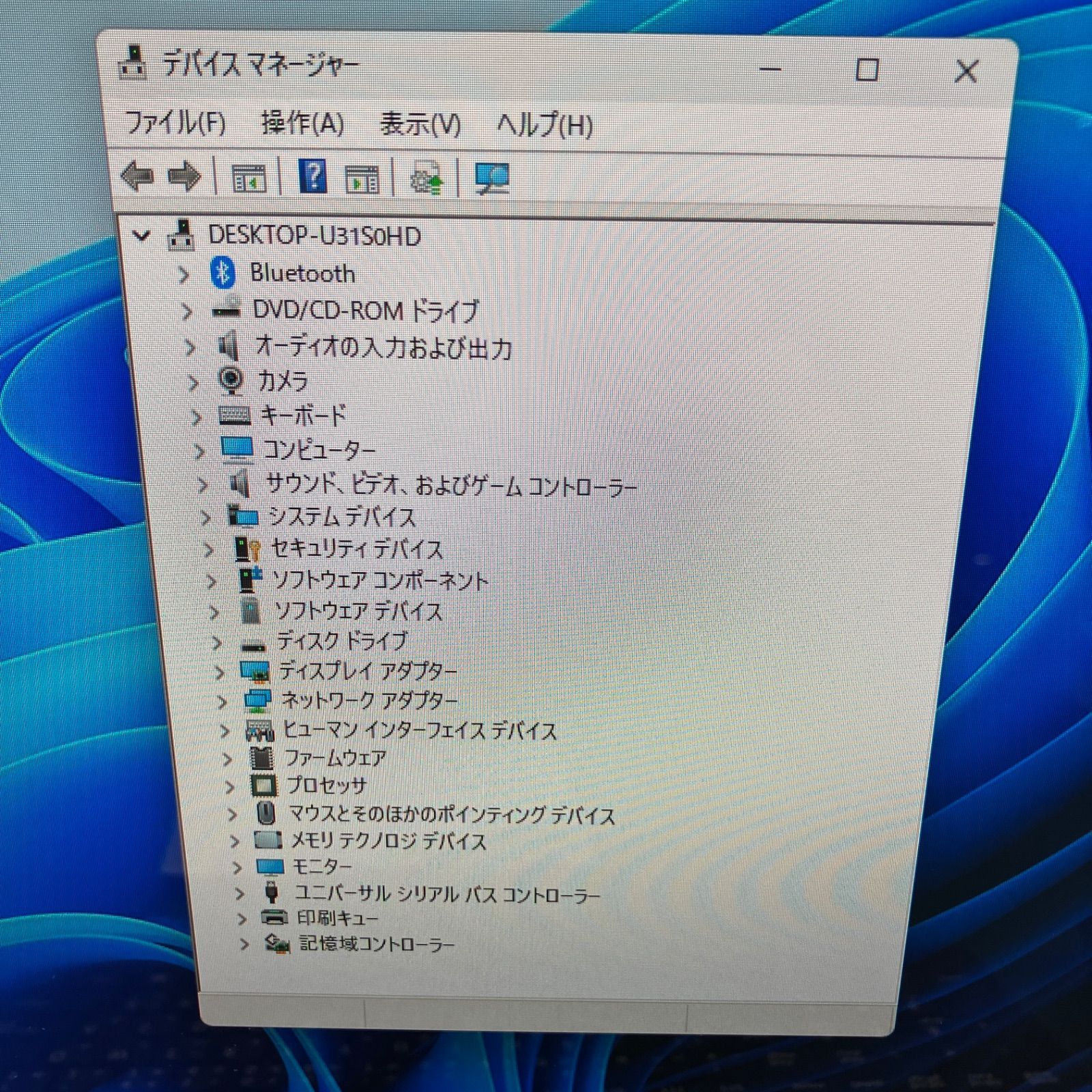
Task: Click the Bluetooth category icon
Action: (222, 273)
